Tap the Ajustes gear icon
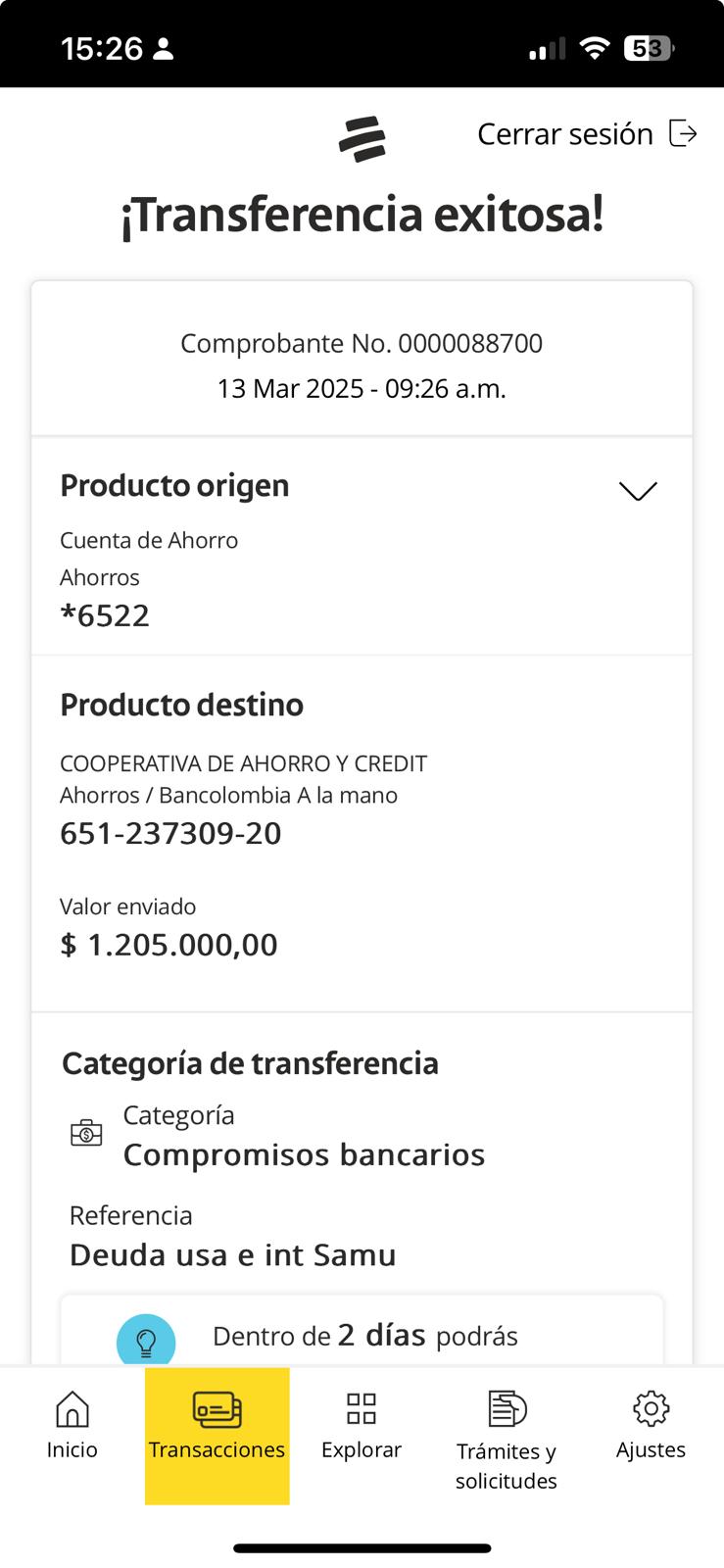 click(x=651, y=1409)
